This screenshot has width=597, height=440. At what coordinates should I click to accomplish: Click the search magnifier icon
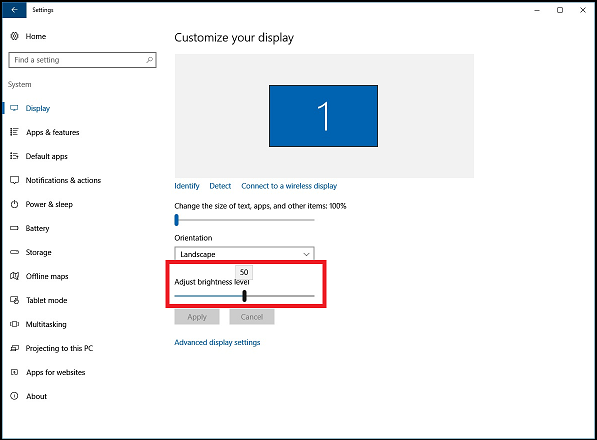149,60
